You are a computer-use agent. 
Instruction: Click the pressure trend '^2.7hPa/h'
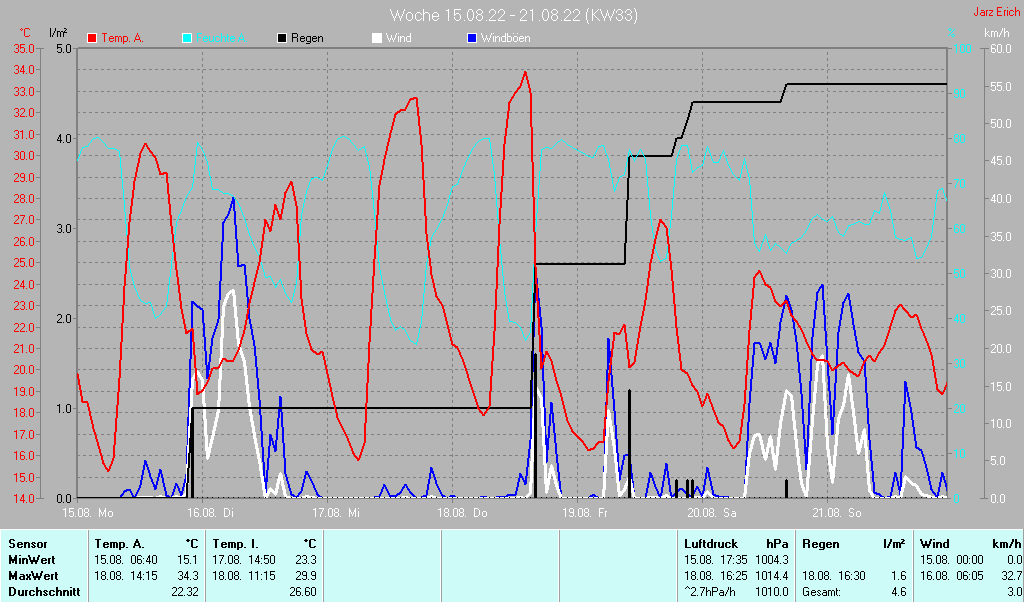click(709, 592)
